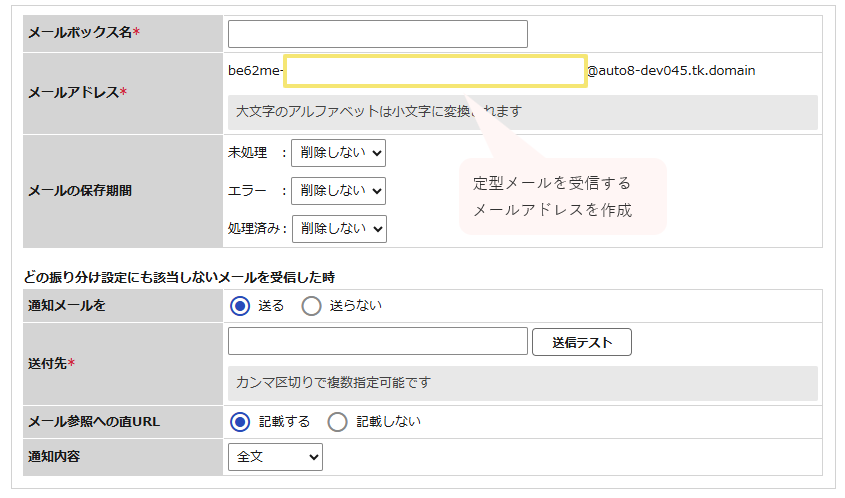
Task: Click the 送付先 label
Action: tap(51, 364)
